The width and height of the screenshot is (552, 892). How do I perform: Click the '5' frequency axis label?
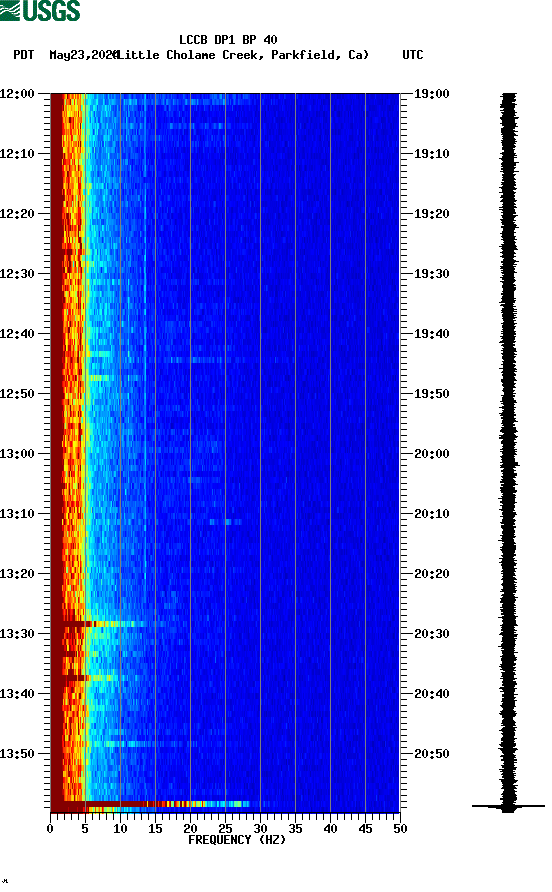pyautogui.click(x=85, y=829)
